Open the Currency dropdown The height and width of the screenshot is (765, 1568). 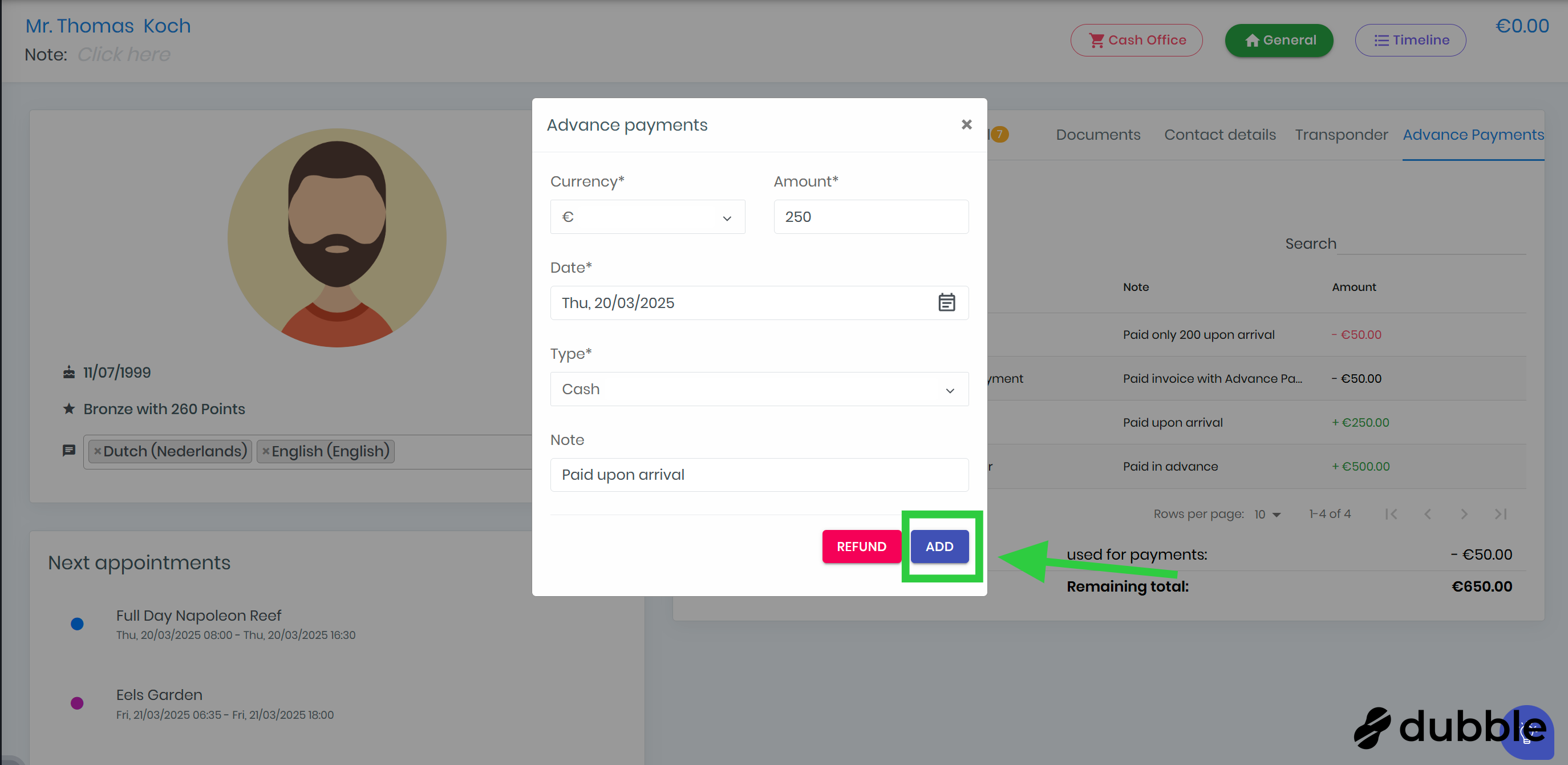coord(647,217)
